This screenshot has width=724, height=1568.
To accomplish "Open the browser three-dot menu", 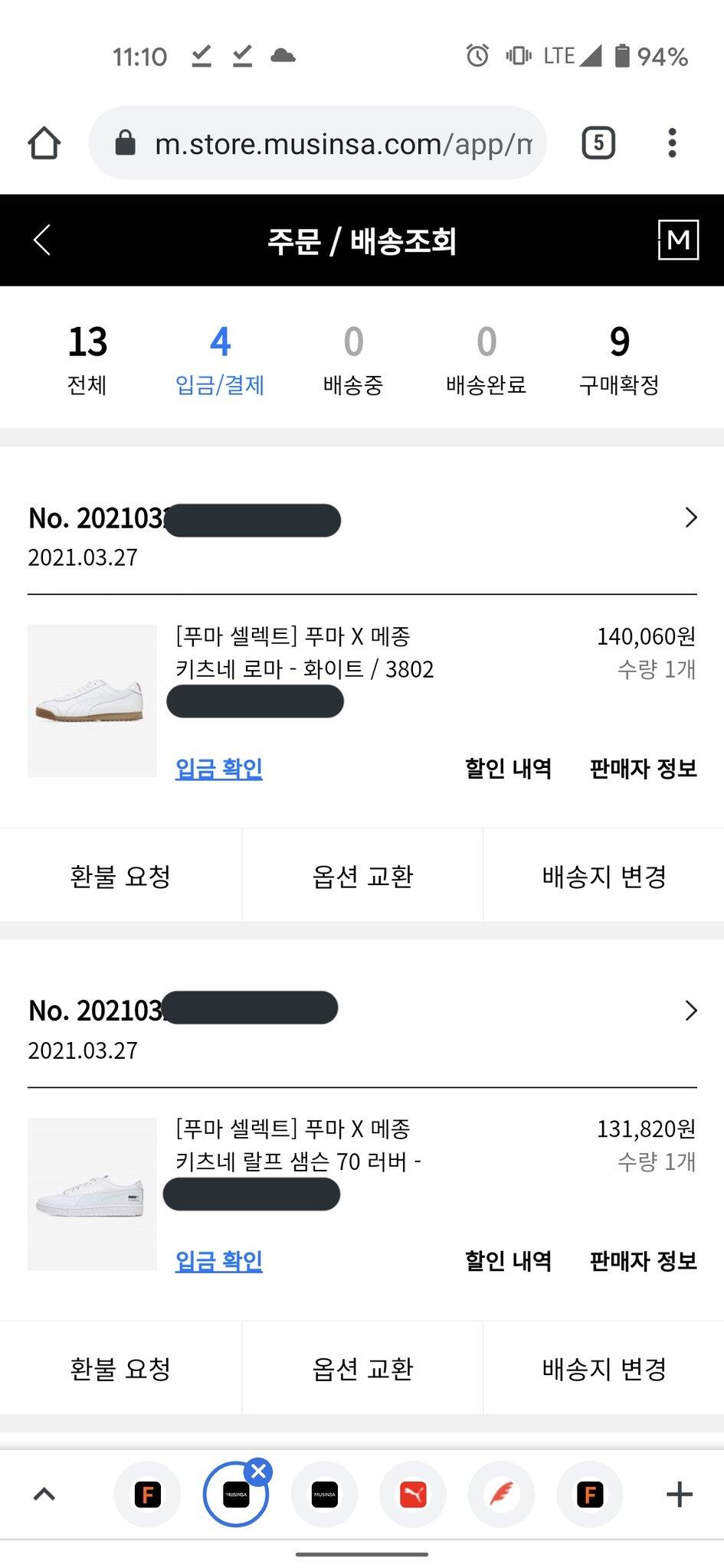I will coord(672,143).
